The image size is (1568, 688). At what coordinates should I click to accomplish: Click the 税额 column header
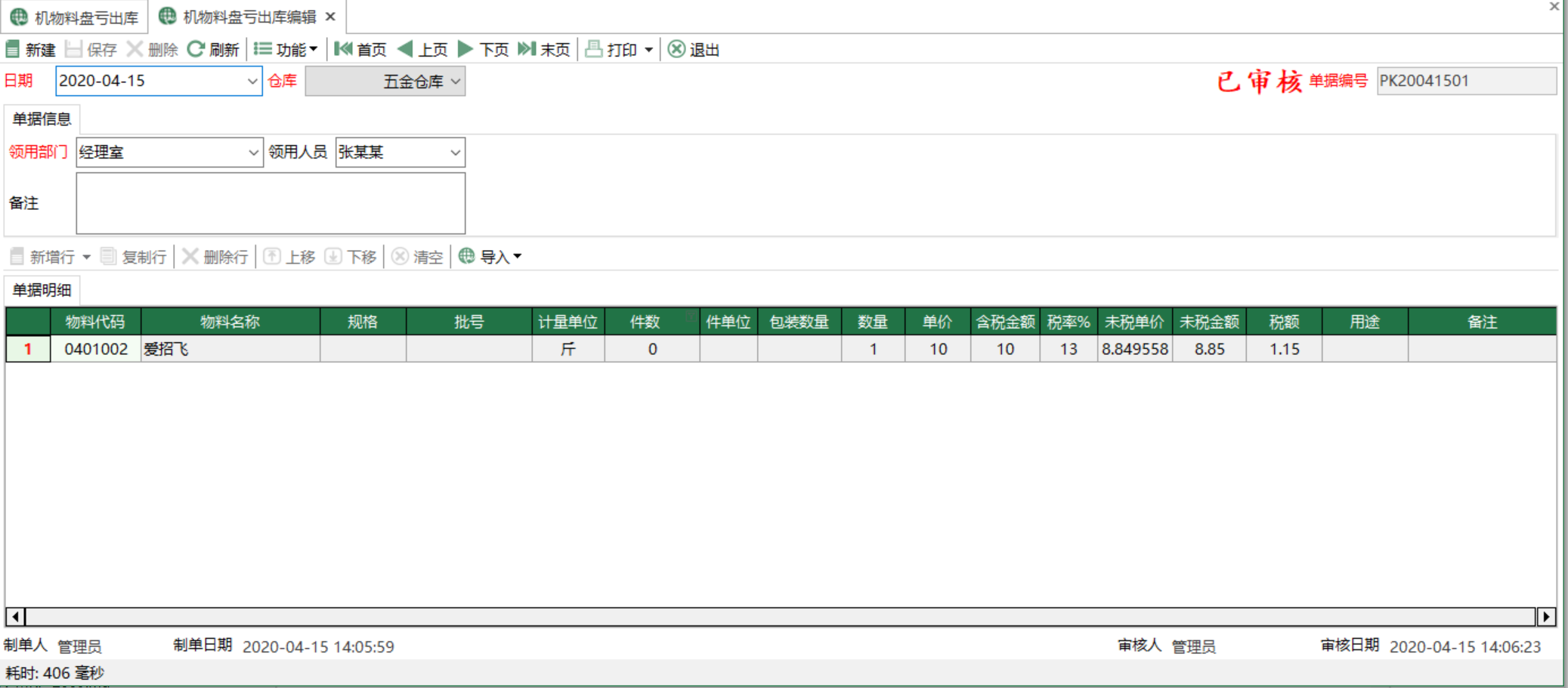click(1284, 322)
